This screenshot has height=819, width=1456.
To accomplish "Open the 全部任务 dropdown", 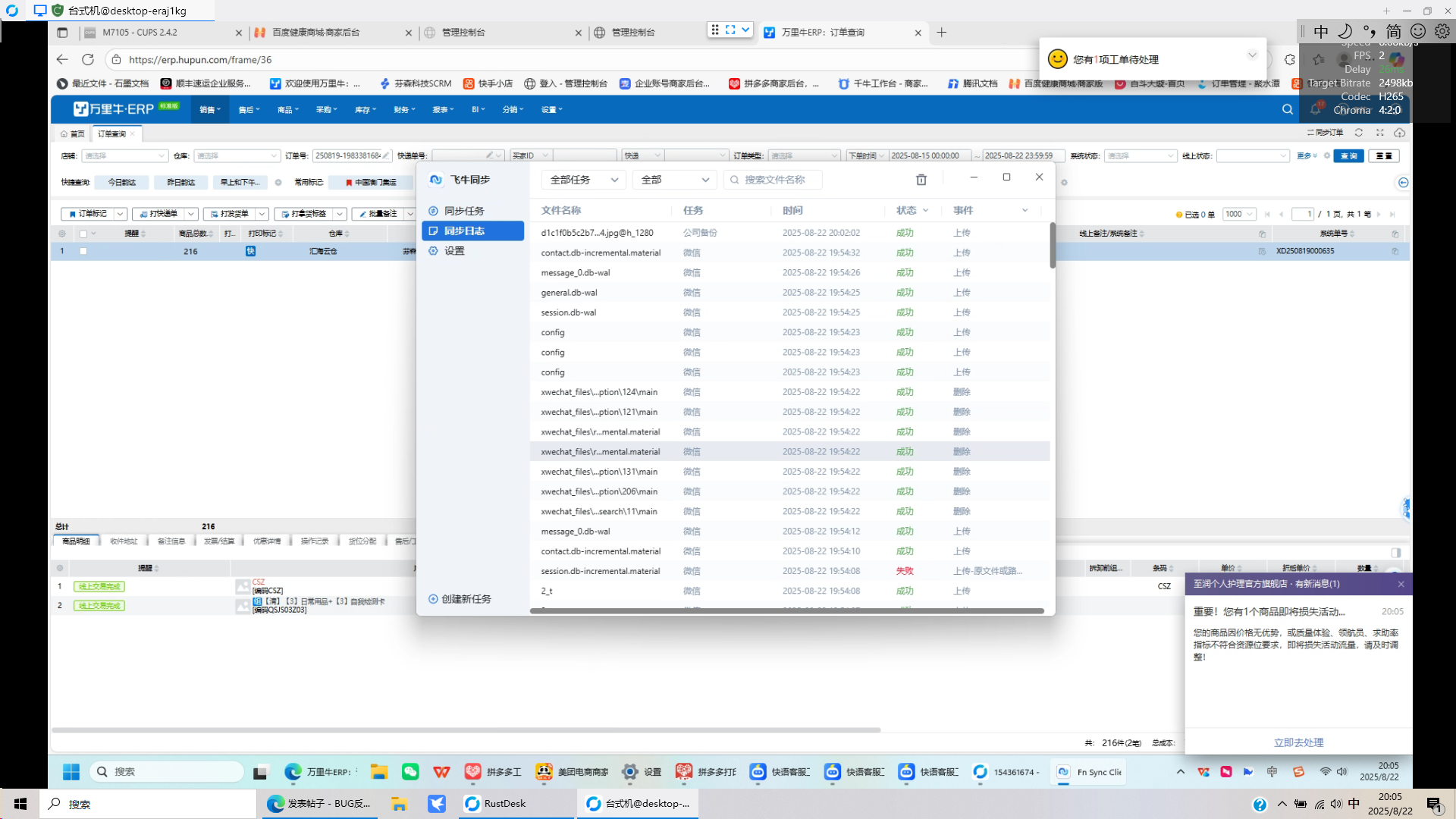I will tap(583, 180).
